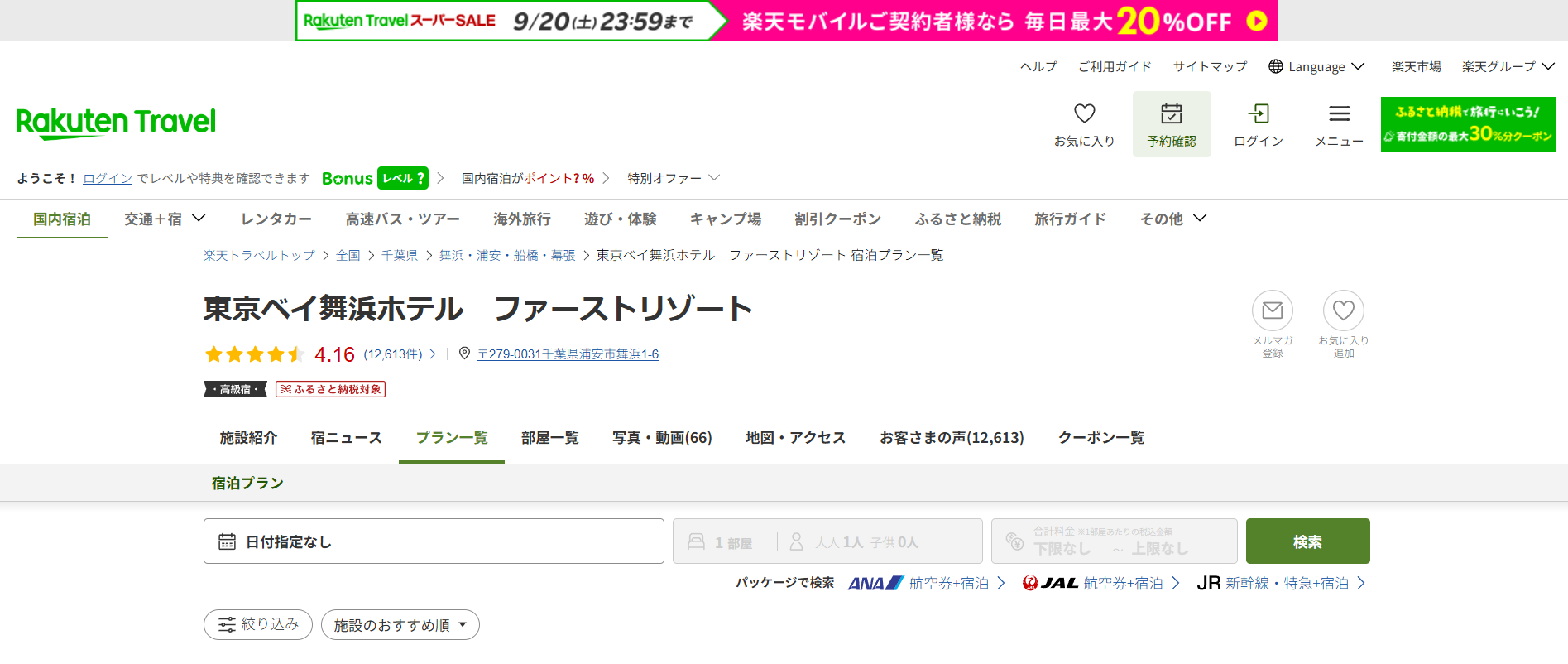Open the 写真・動画(66) tab
This screenshot has height=664, width=1568.
662,438
